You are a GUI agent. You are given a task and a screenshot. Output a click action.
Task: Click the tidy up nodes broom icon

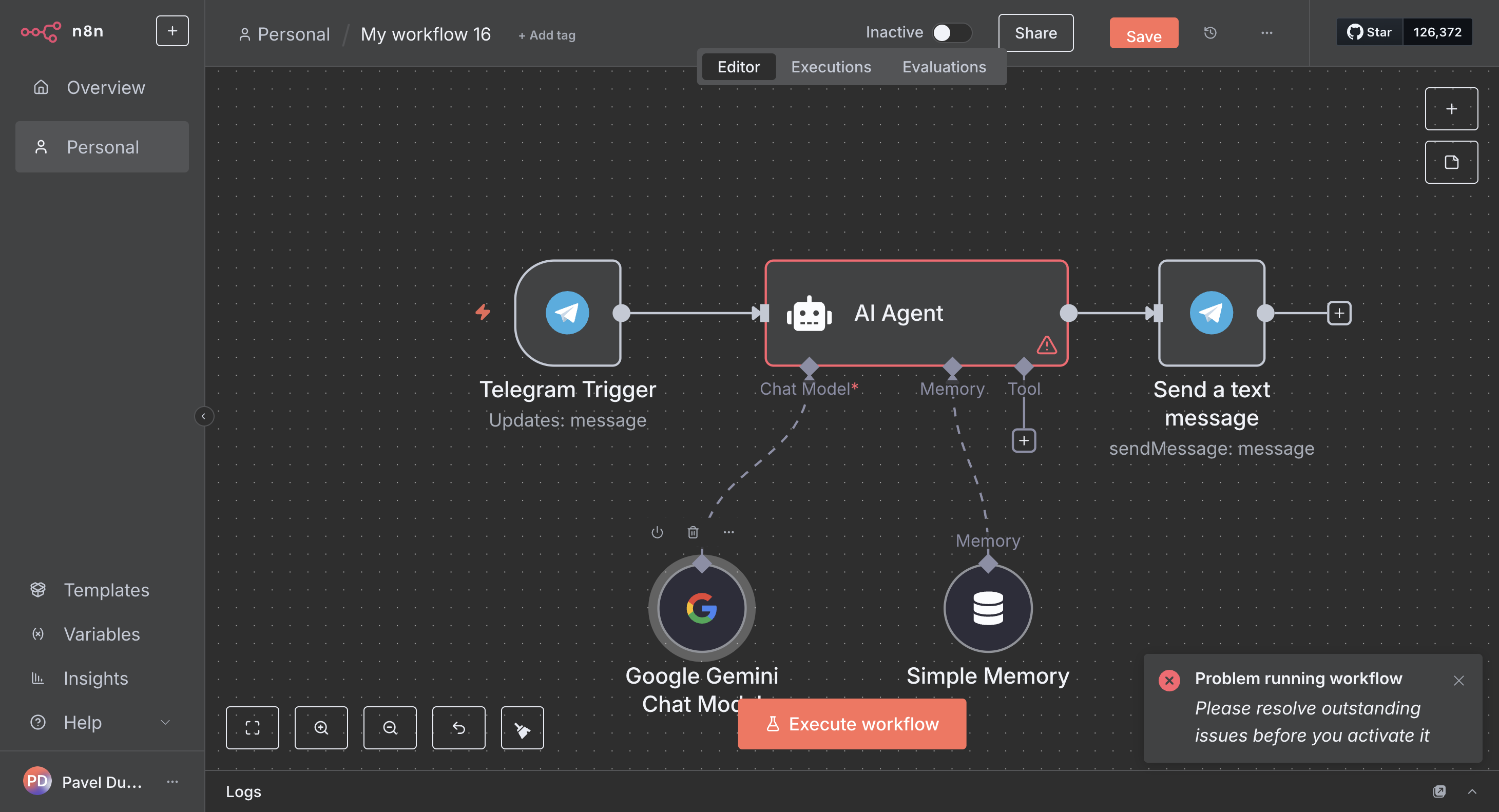[522, 728]
